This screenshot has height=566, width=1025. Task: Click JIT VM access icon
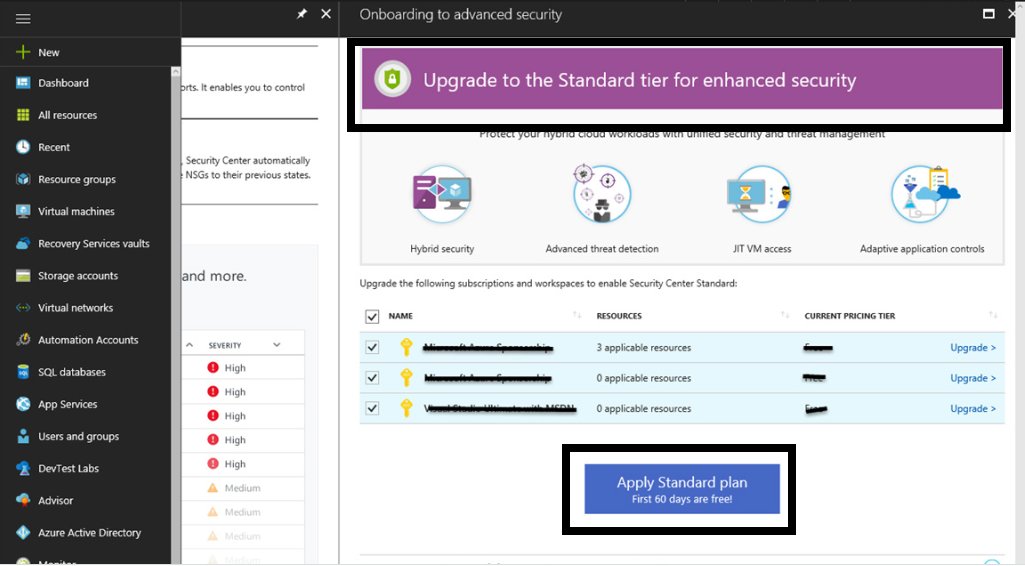tap(760, 193)
